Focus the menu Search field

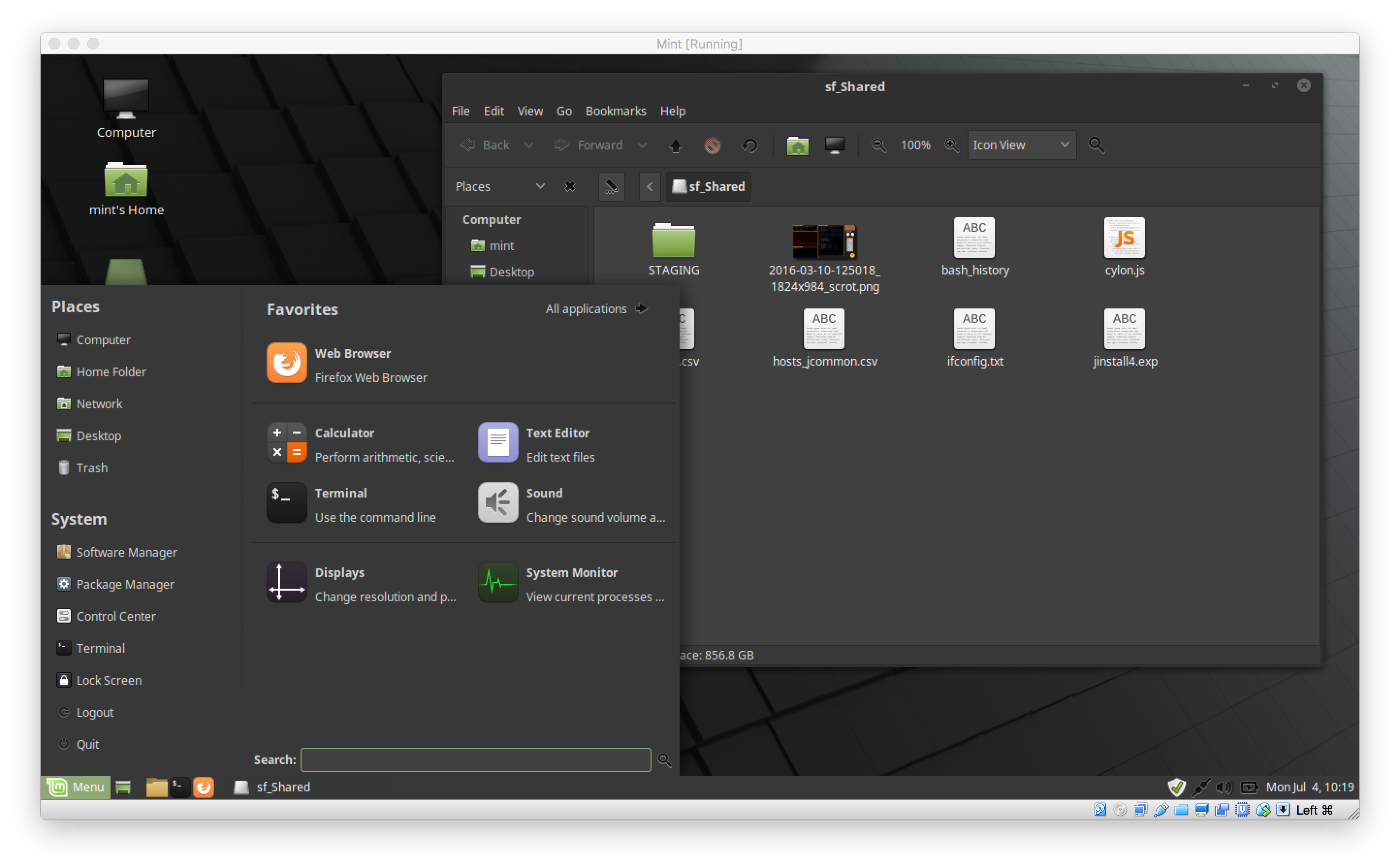pyautogui.click(x=475, y=760)
